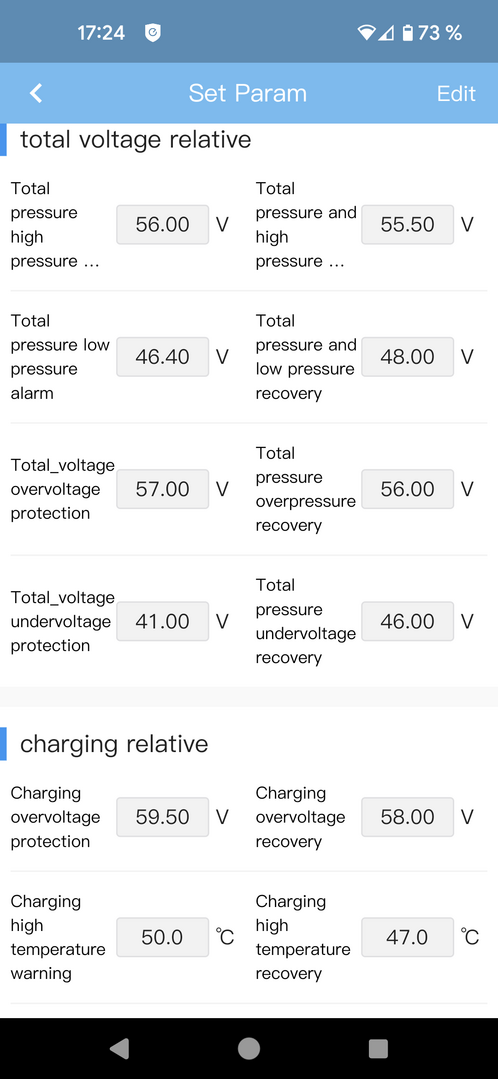The image size is (498, 1079).
Task: Tap the back arrow in header
Action: click(36, 93)
